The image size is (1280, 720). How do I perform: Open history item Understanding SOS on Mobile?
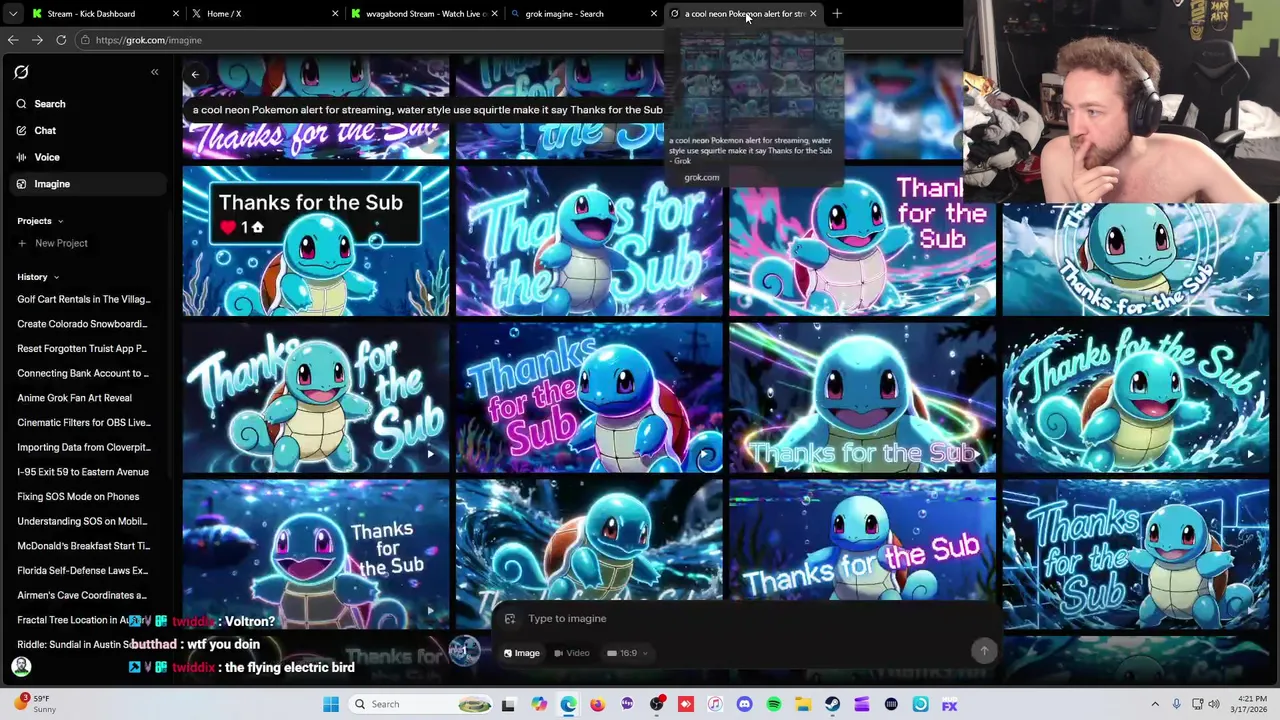[82, 521]
